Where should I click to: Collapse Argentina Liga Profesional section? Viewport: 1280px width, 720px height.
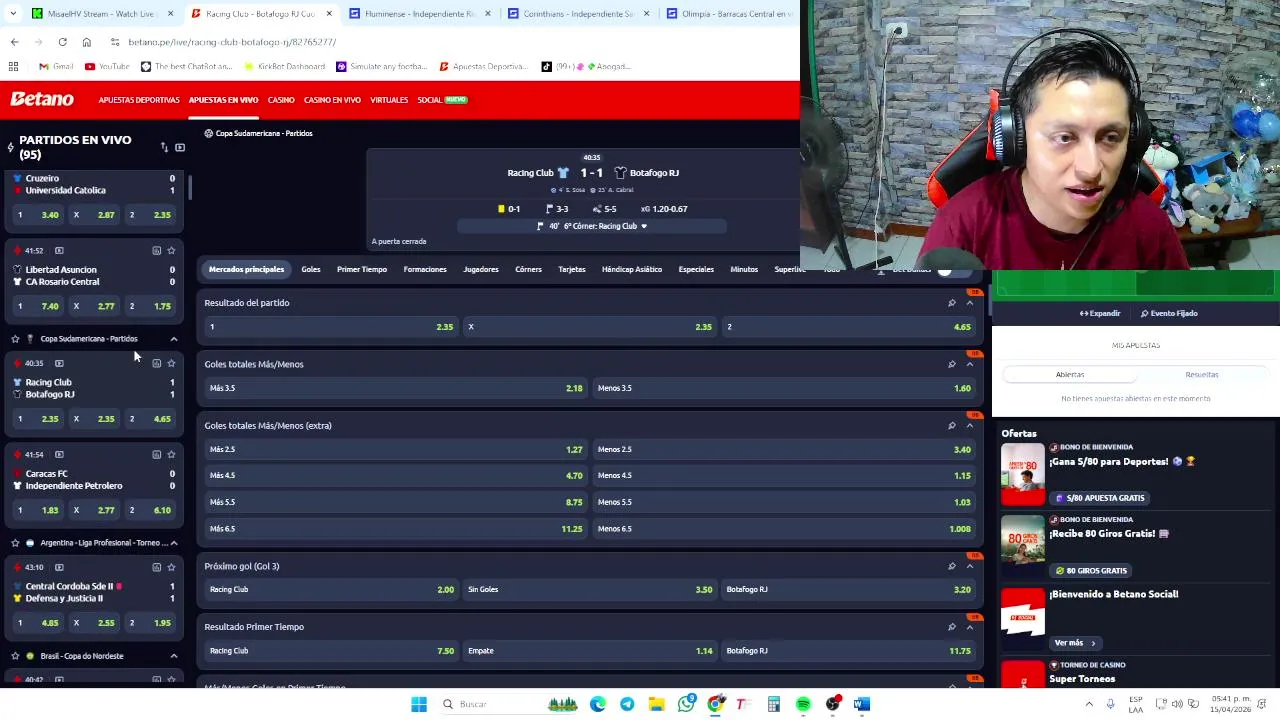(x=174, y=543)
